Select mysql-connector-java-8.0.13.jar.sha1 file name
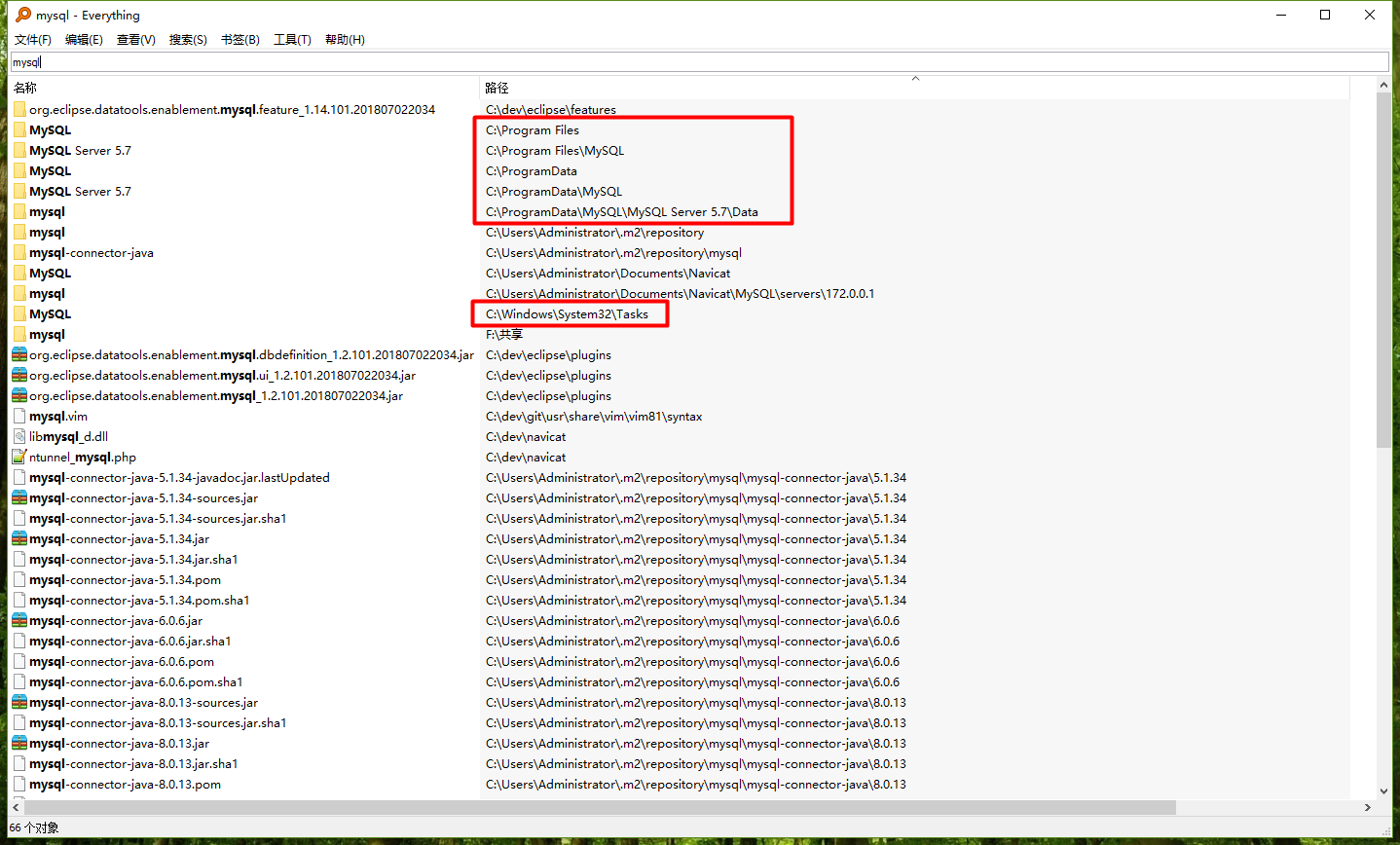The width and height of the screenshot is (1400, 845). tap(133, 763)
